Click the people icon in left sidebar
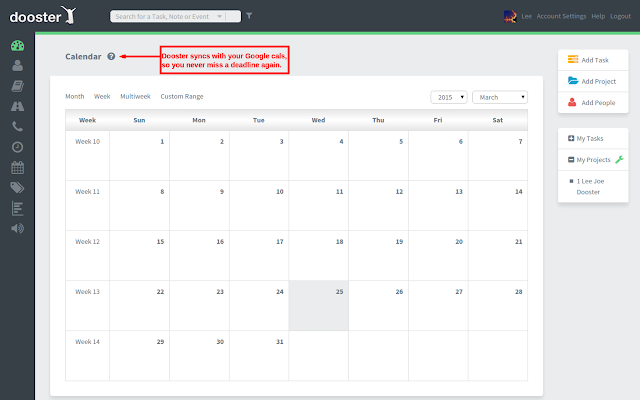This screenshot has width=640, height=400. pyautogui.click(x=17, y=66)
